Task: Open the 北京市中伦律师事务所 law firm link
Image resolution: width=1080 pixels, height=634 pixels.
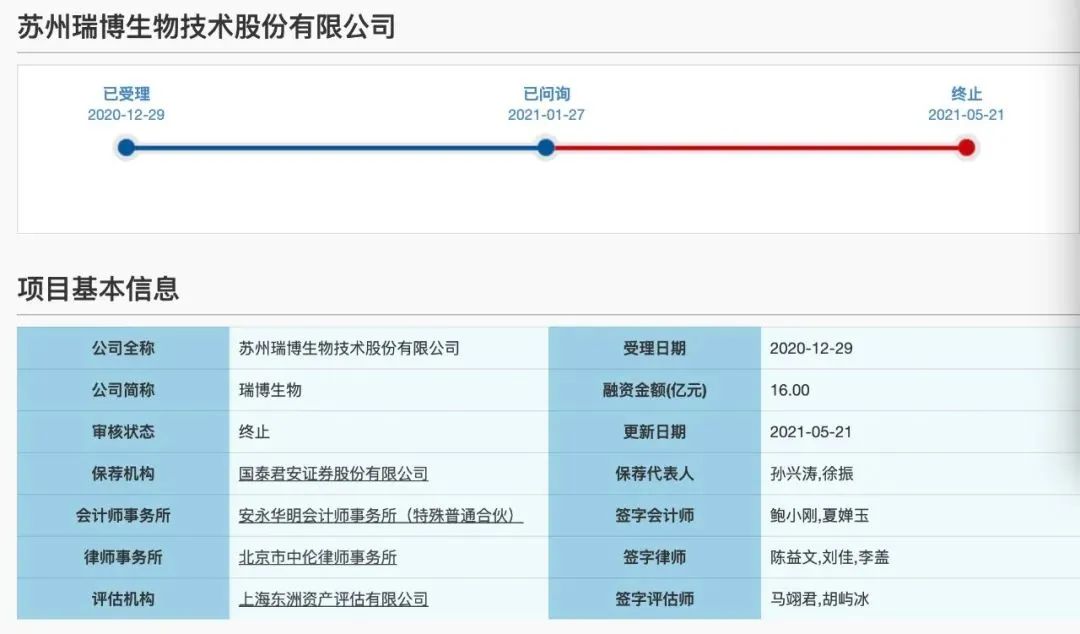Action: click(x=317, y=558)
